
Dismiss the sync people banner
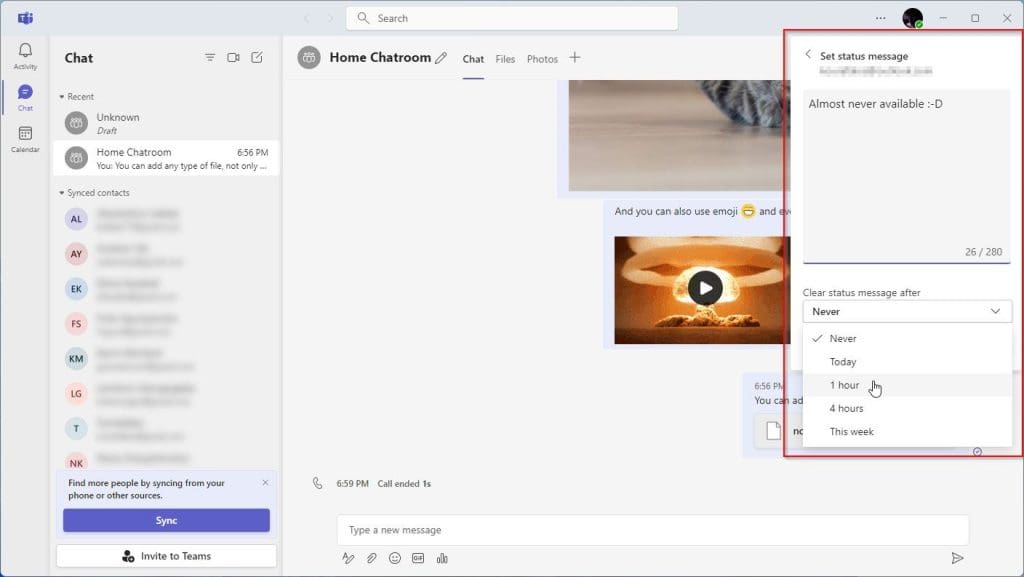coord(265,482)
